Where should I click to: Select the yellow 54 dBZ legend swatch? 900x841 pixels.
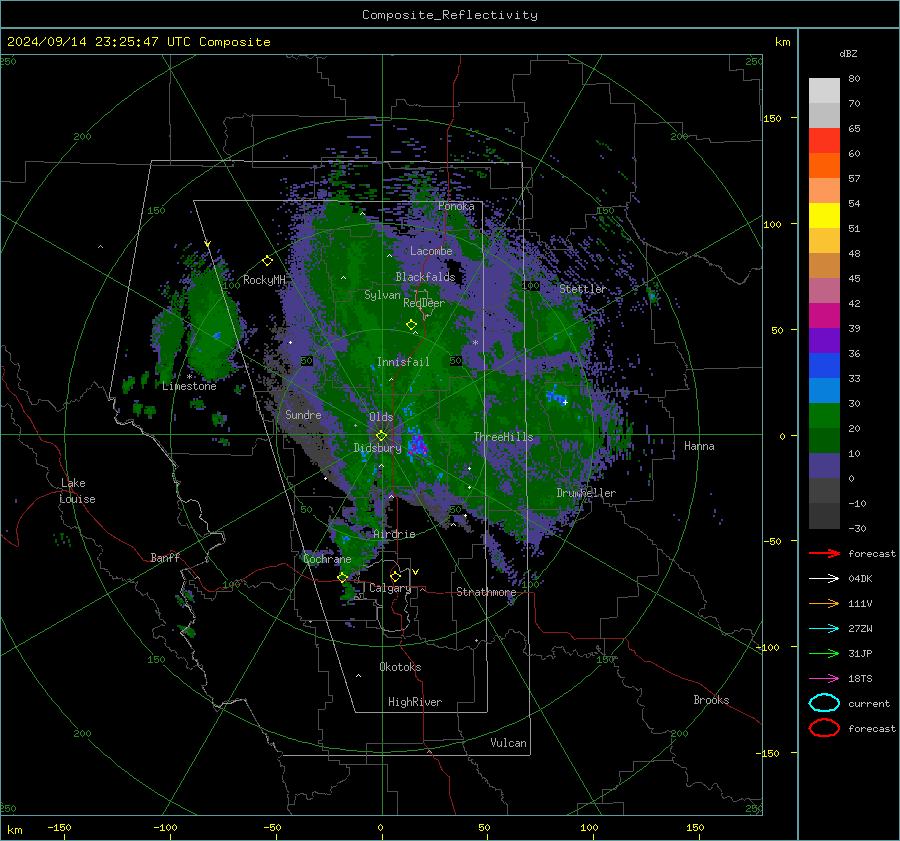click(824, 215)
